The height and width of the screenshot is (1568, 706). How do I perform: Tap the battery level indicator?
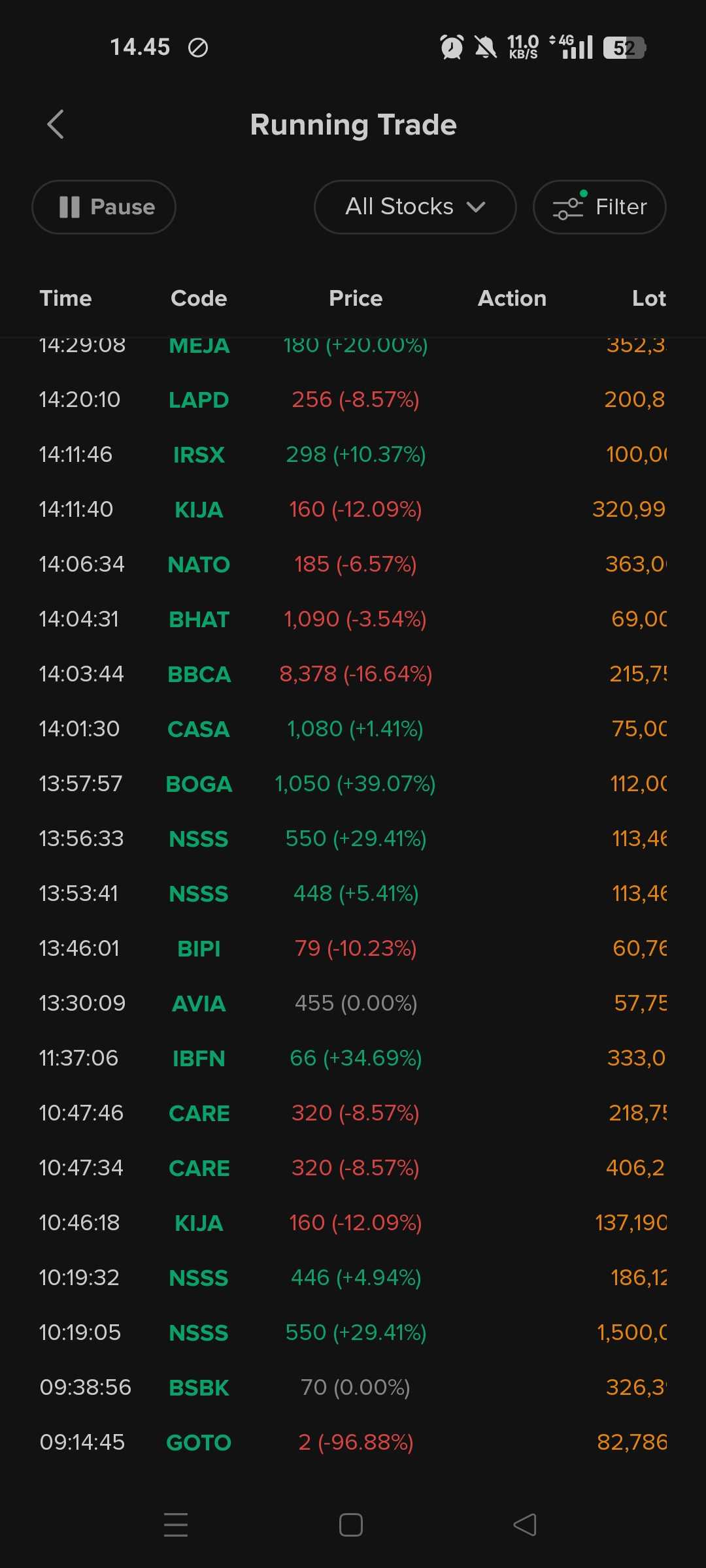624,48
